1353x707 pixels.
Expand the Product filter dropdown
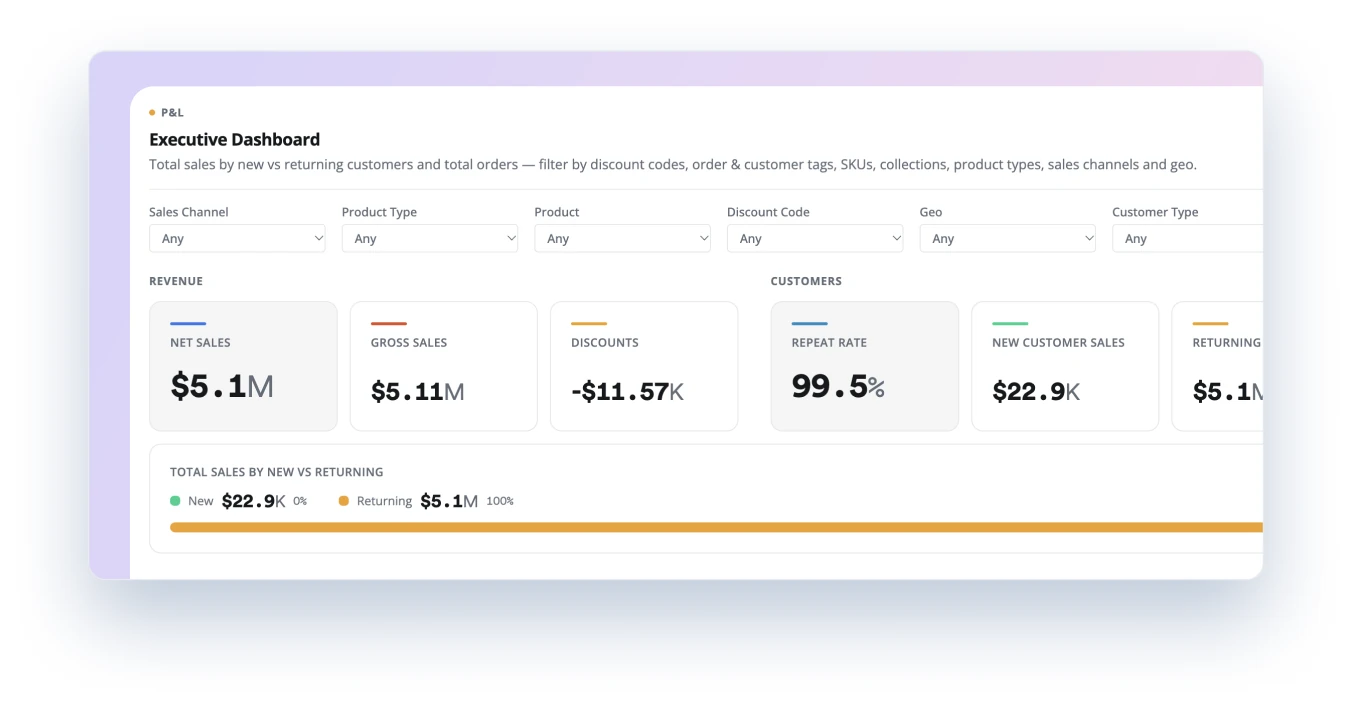622,238
